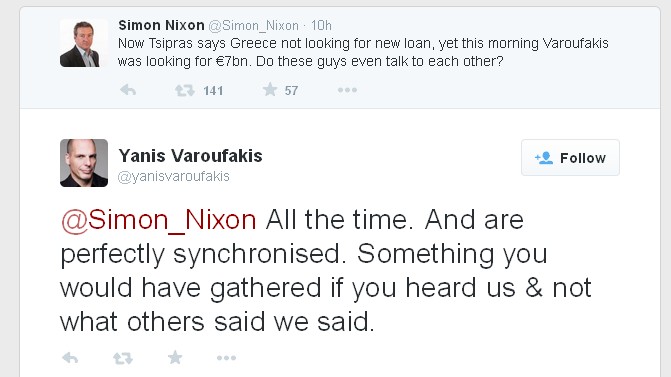View Simon Nixon's profile picture
The image size is (671, 377).
(x=84, y=43)
